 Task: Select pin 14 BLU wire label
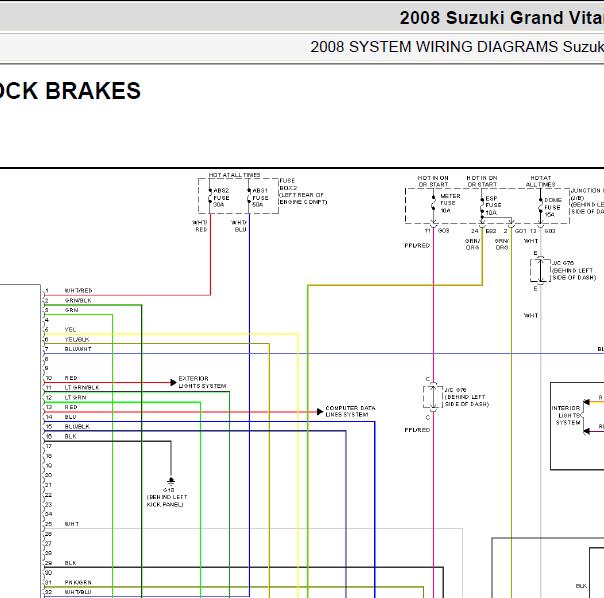tap(70, 417)
